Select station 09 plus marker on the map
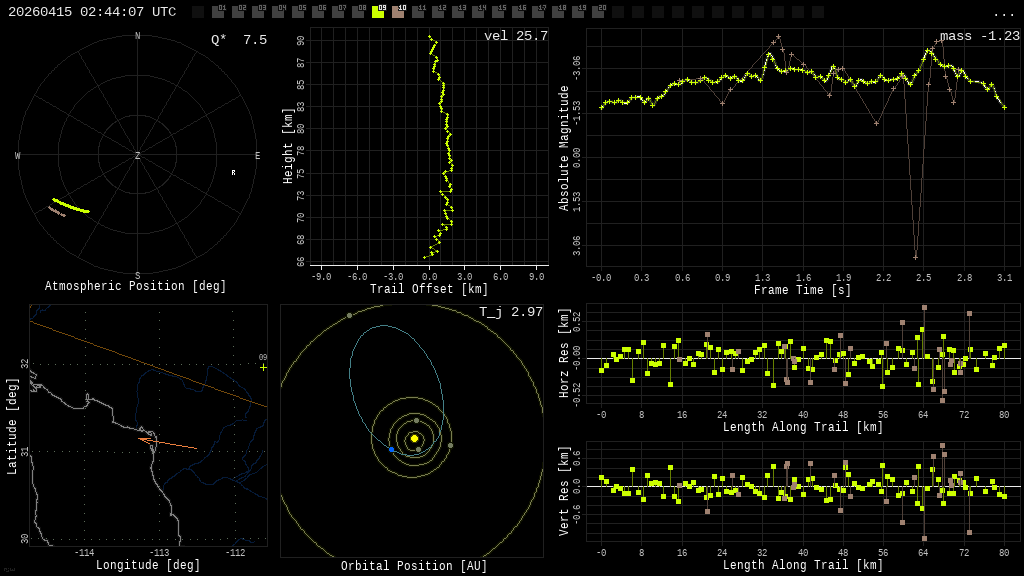 pos(263,367)
